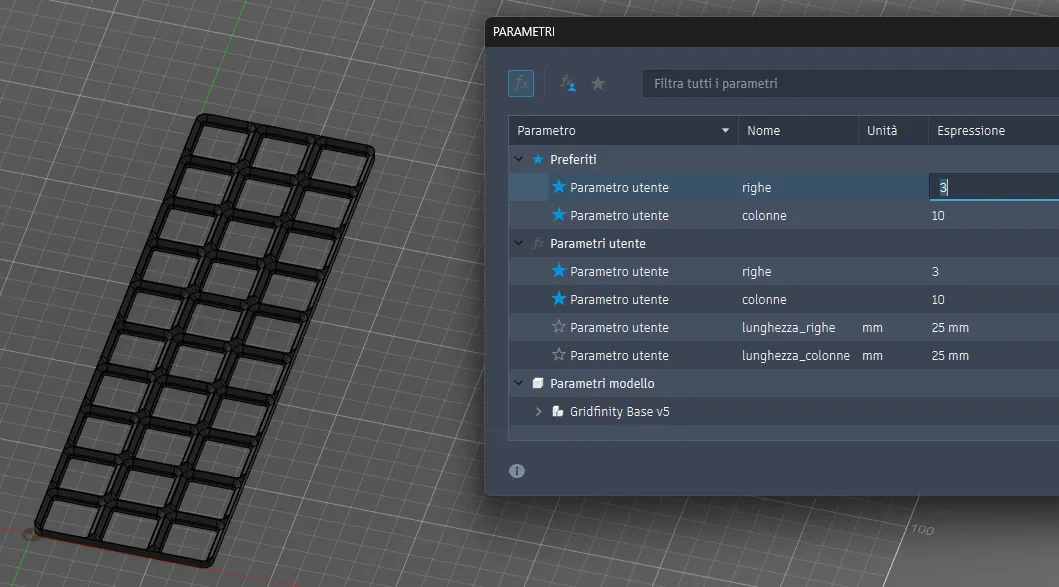
Task: Show only user parameters filter icon
Action: pyautogui.click(x=567, y=84)
